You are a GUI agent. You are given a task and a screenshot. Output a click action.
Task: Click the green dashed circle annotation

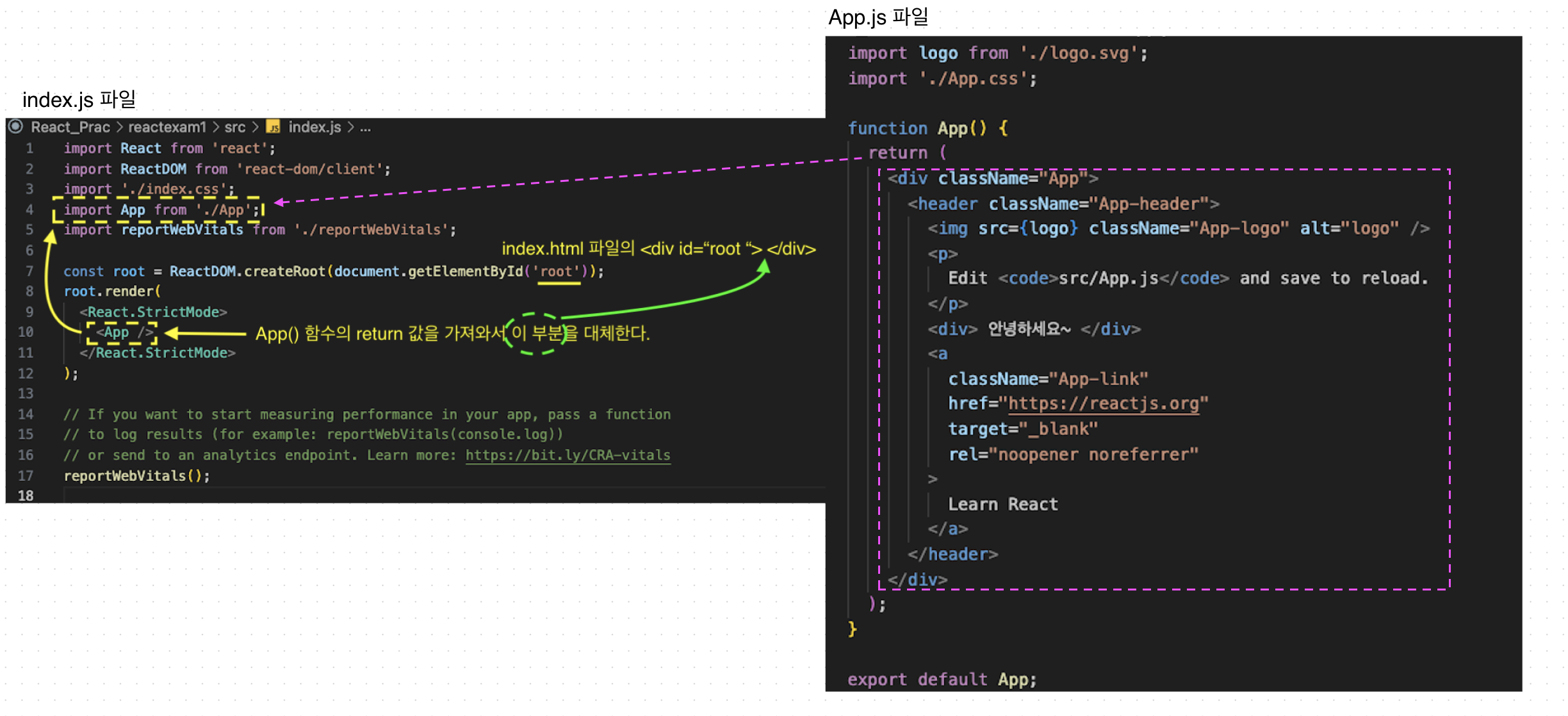(x=534, y=333)
